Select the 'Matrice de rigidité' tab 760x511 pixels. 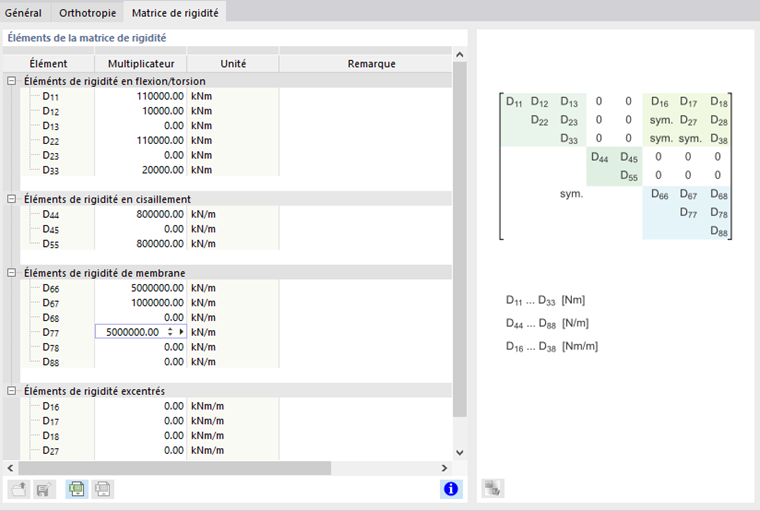coord(175,13)
